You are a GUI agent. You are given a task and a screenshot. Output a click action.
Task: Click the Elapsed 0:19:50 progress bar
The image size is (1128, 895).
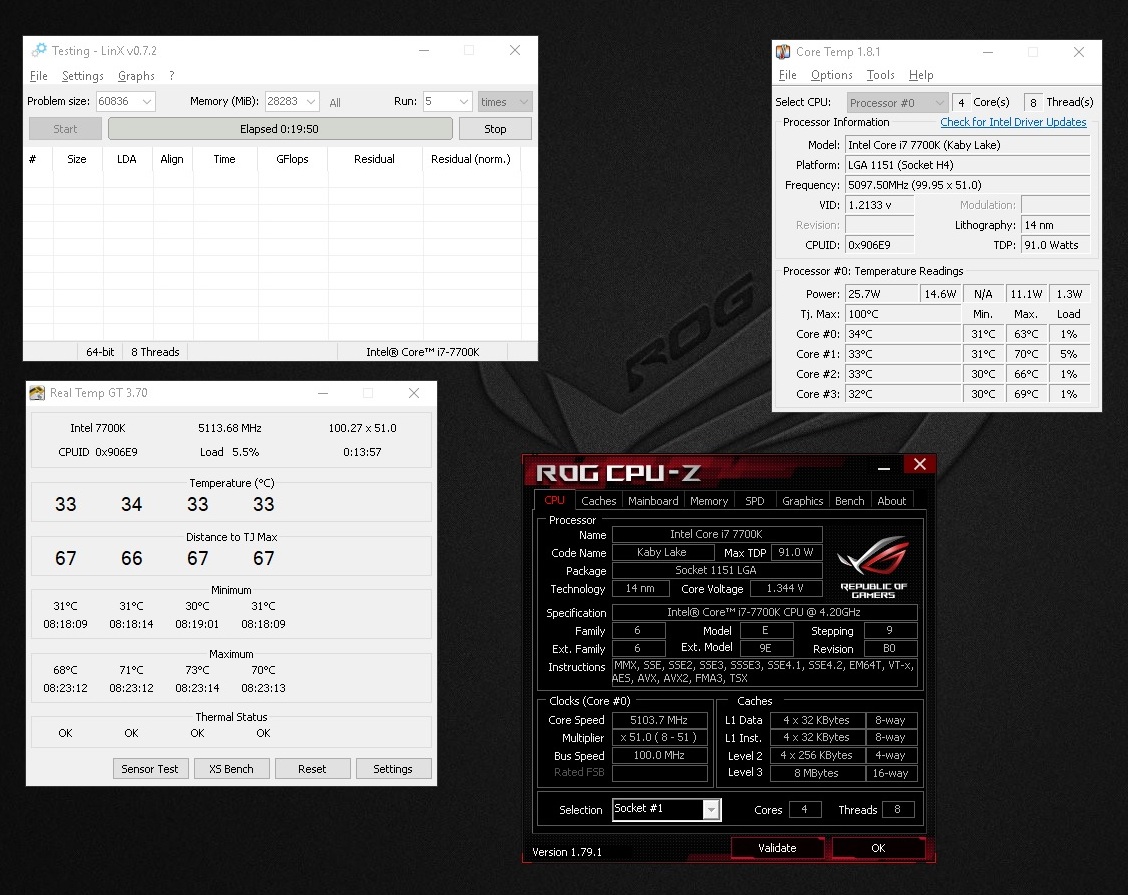(280, 129)
